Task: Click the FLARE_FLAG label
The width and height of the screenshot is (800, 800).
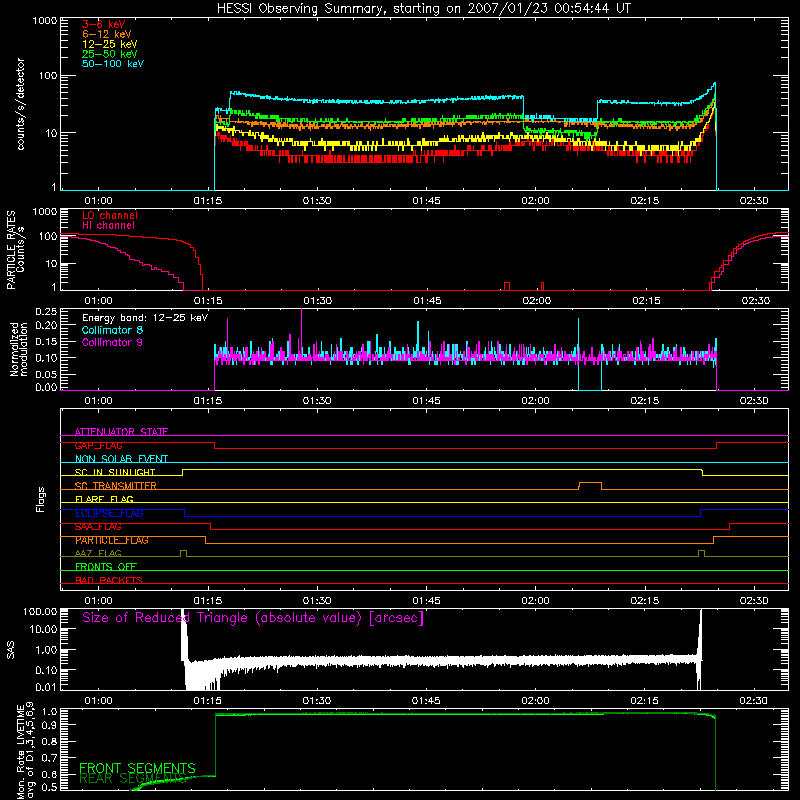Action: [x=104, y=499]
